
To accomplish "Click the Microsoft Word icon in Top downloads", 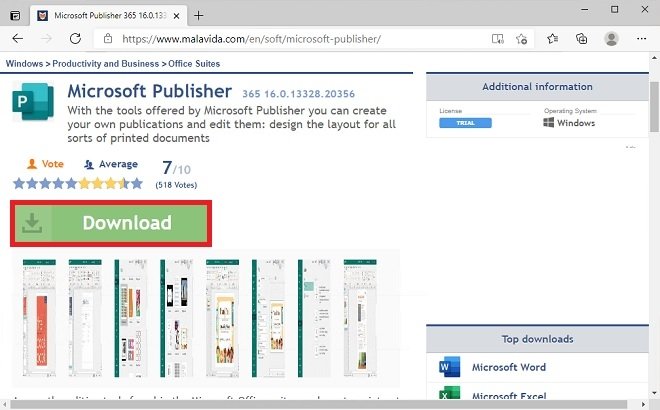I will (449, 367).
